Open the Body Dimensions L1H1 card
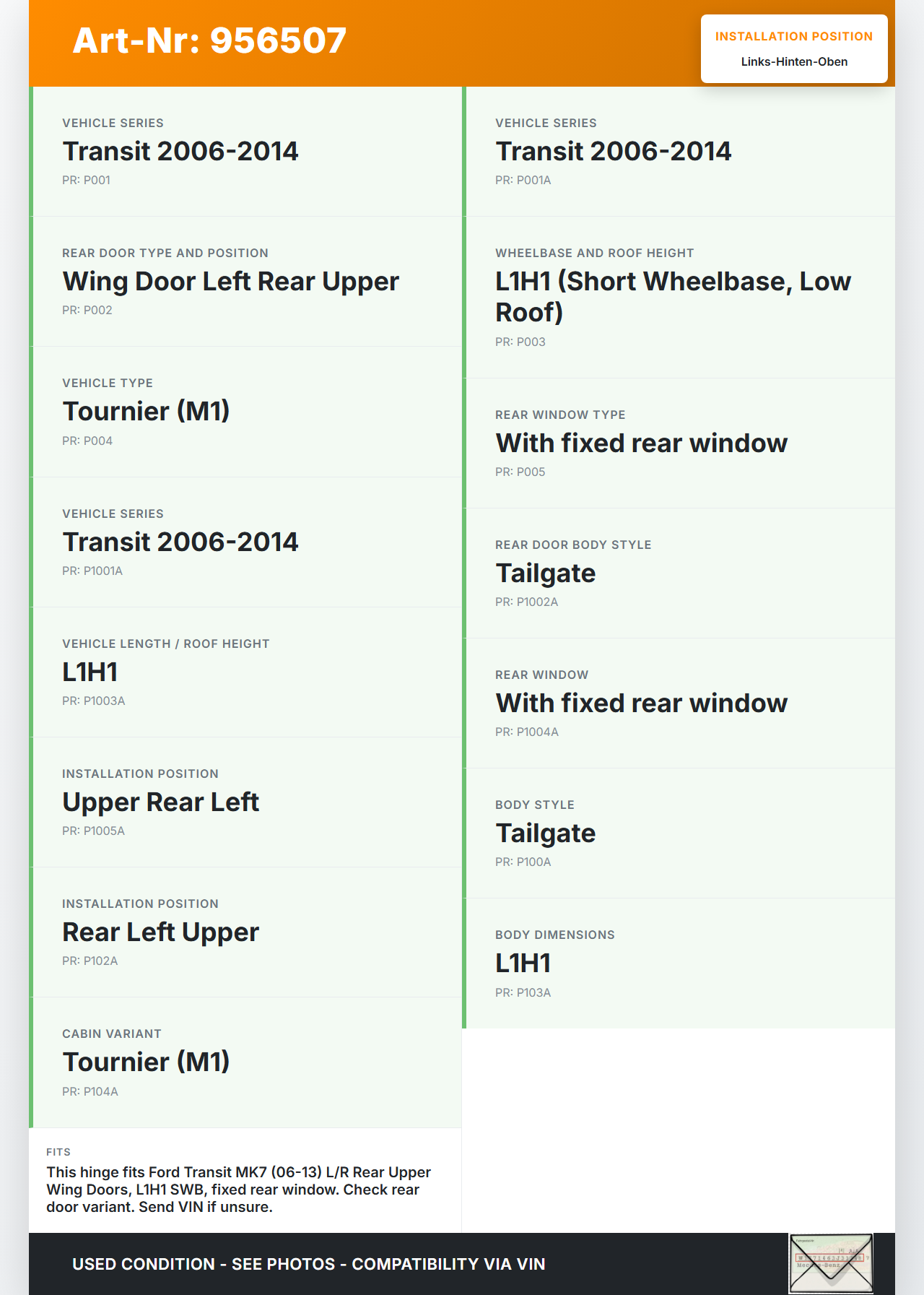The height and width of the screenshot is (1295, 924). pos(680,963)
